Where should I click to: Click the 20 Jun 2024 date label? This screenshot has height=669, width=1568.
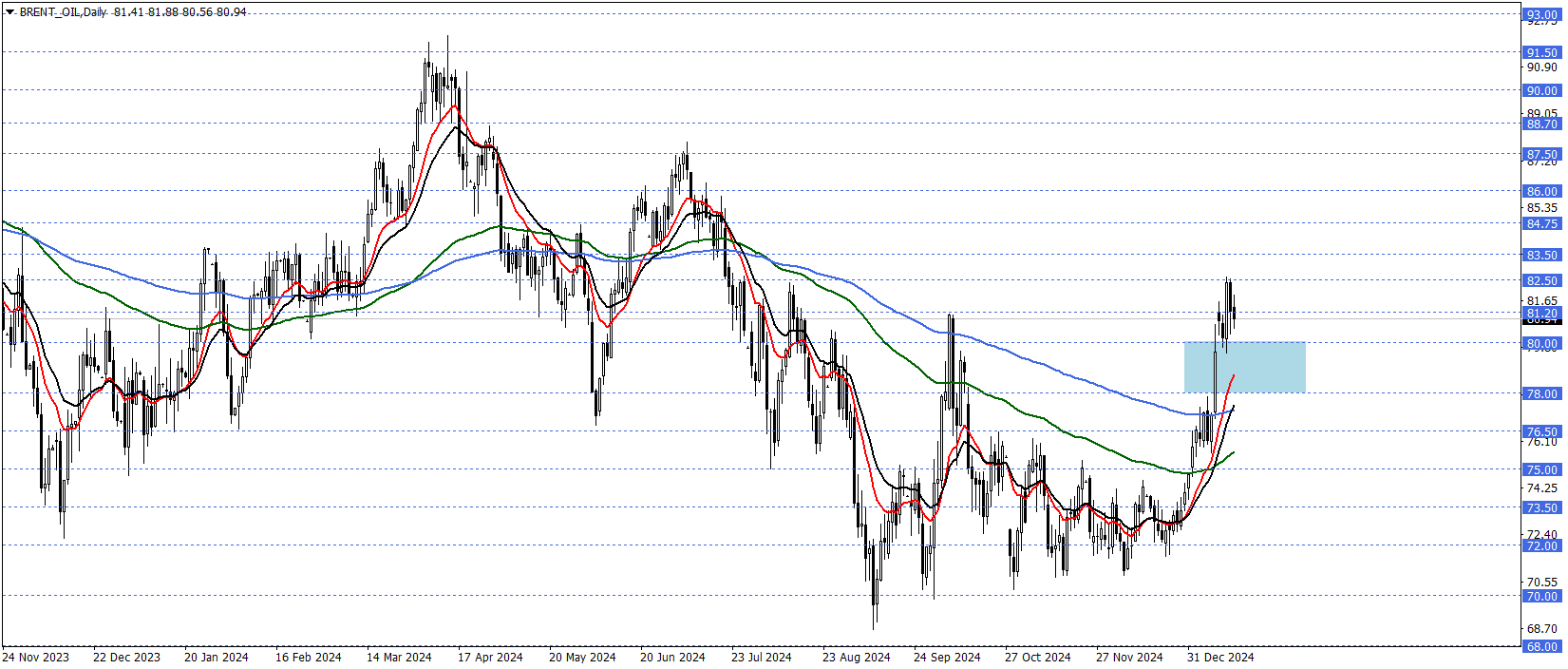(x=672, y=657)
